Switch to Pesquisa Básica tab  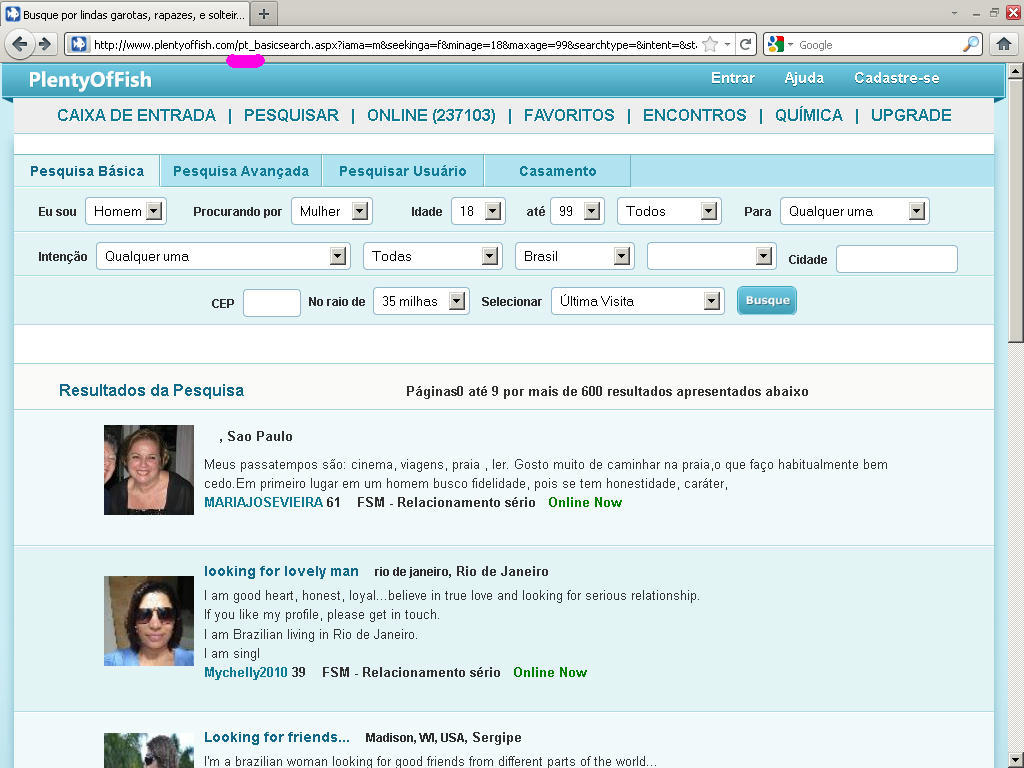point(87,171)
